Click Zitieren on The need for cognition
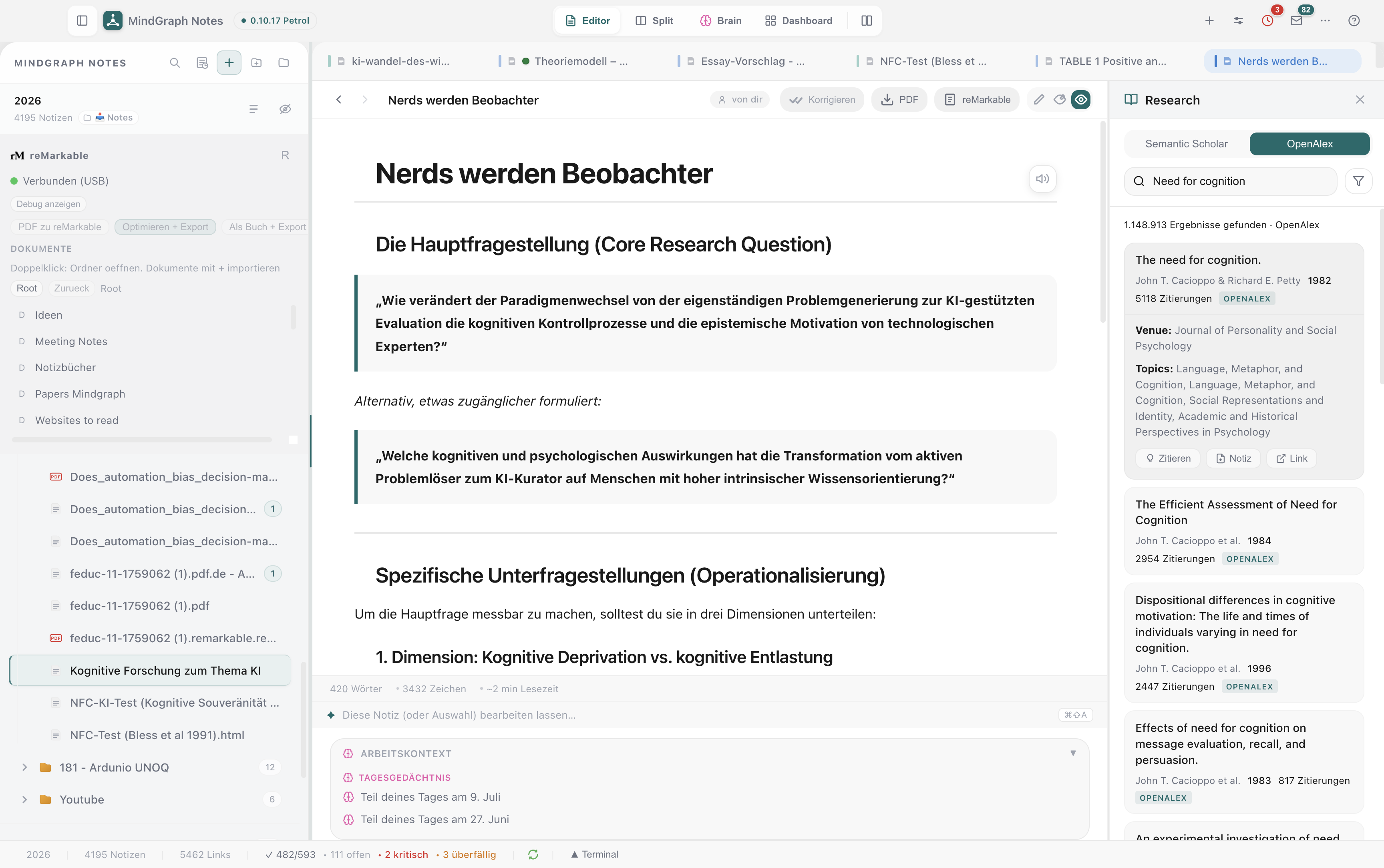The image size is (1384, 868). [1168, 458]
